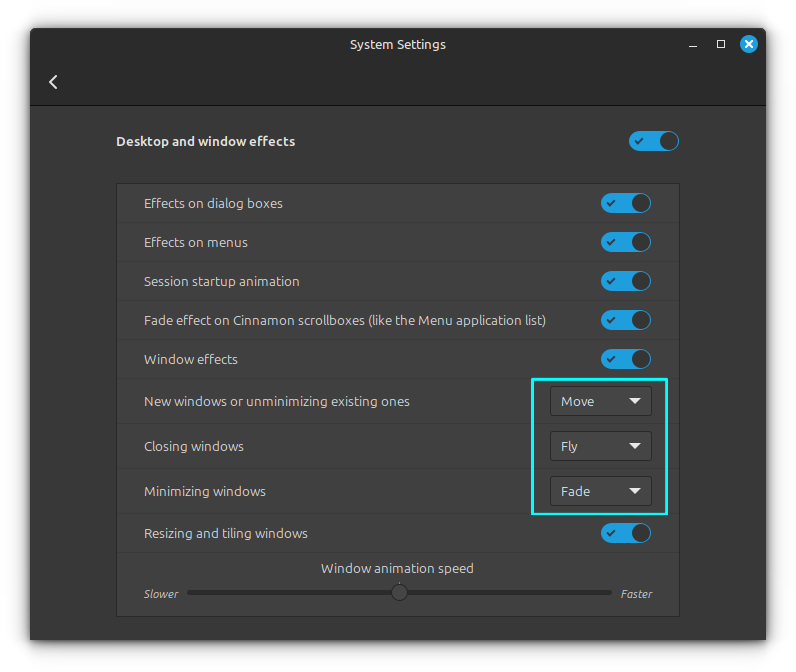Toggle Resizing and tiling windows effect
The image size is (796, 672).
tap(626, 533)
